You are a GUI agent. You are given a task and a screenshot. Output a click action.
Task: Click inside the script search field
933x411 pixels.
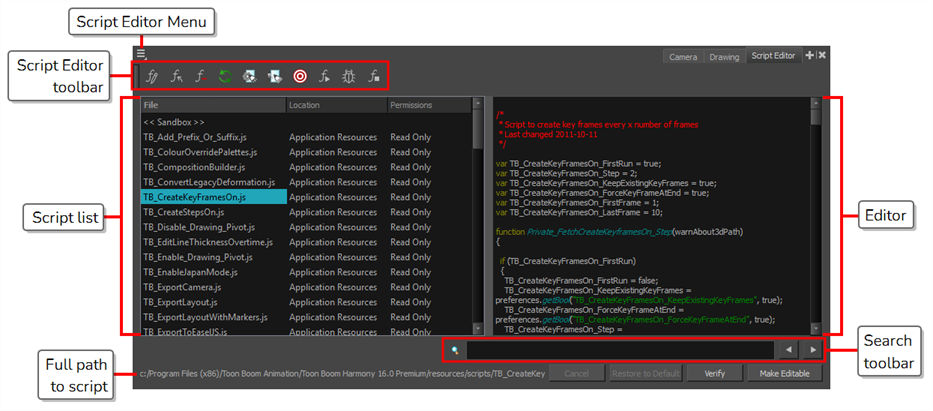coord(620,350)
